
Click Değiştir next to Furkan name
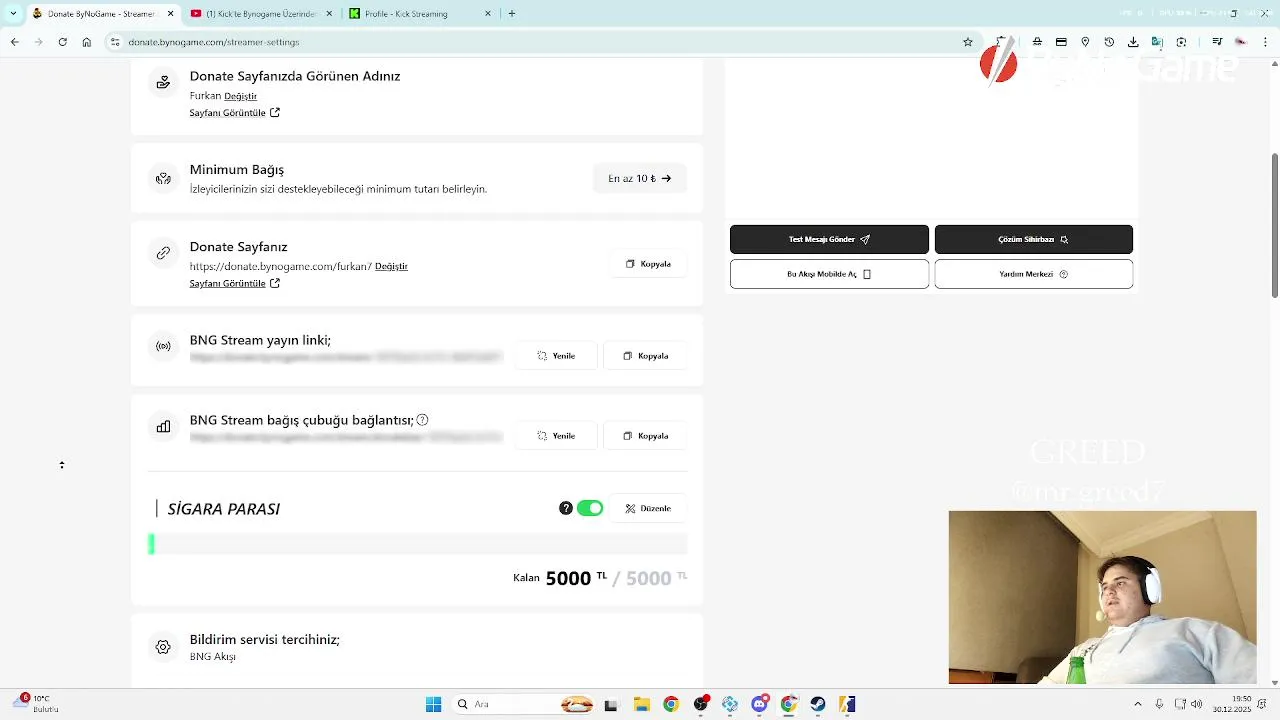pyautogui.click(x=240, y=96)
